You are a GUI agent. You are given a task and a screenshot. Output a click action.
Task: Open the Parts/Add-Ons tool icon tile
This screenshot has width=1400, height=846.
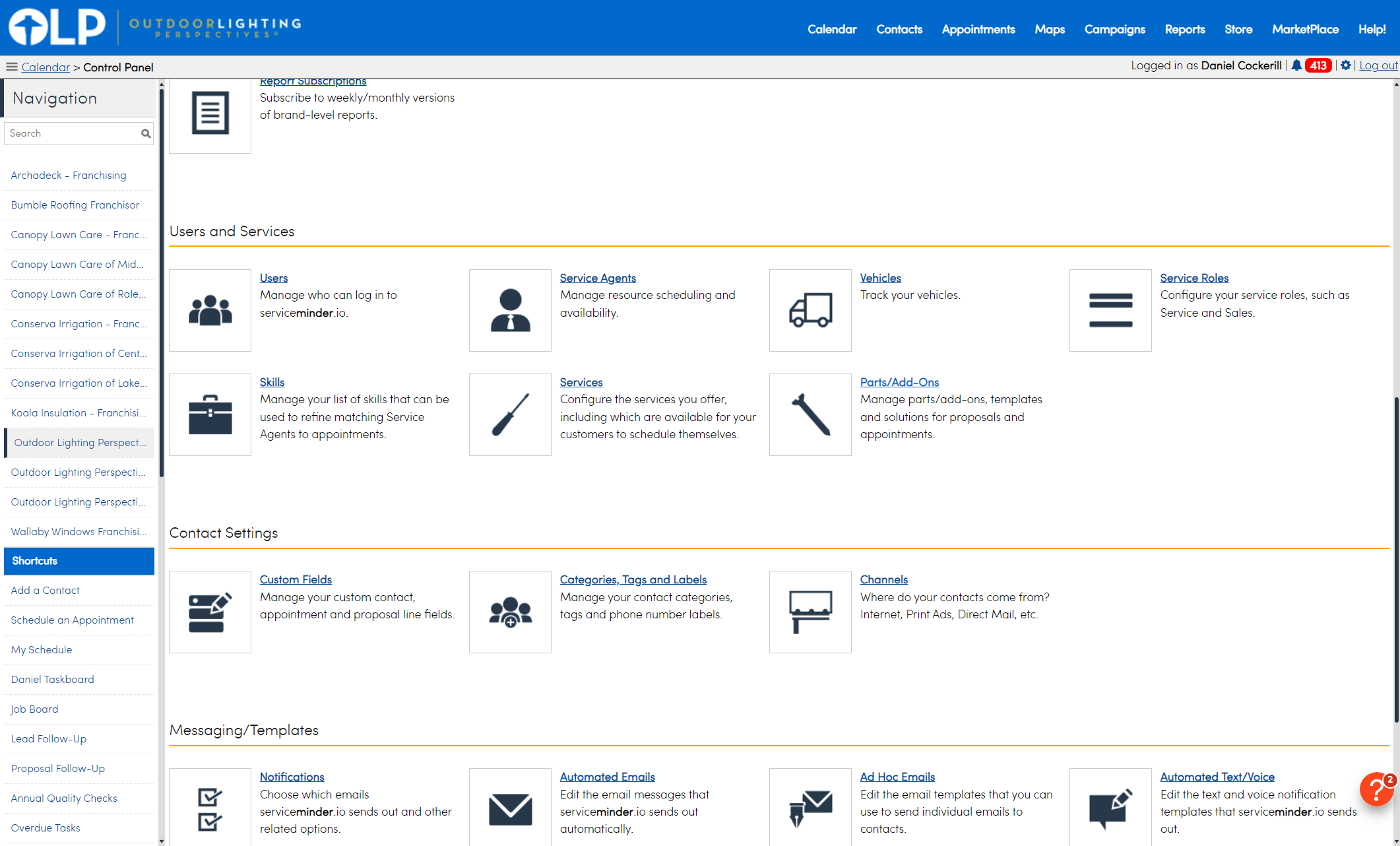810,414
